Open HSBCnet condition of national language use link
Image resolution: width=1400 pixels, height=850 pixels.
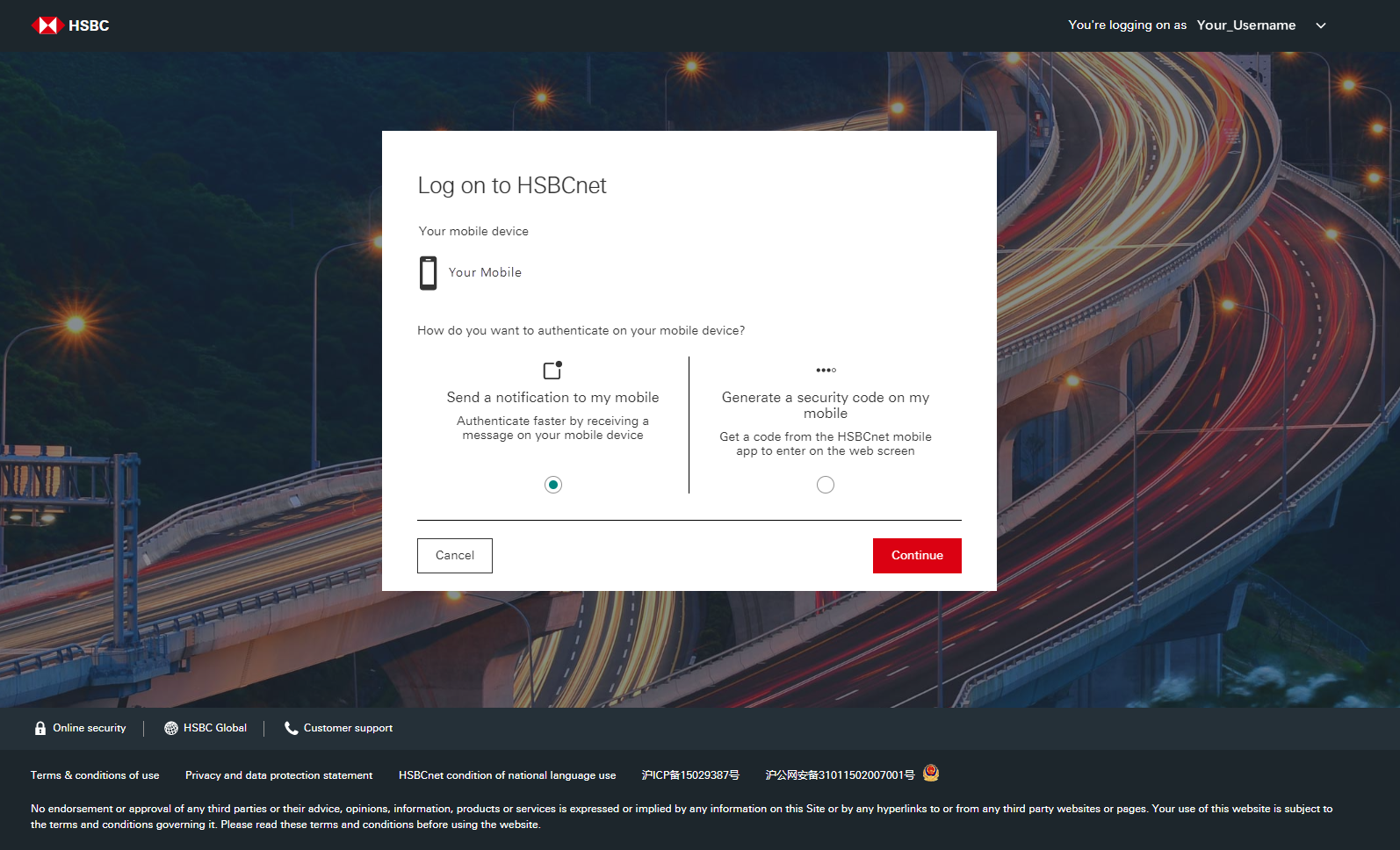pyautogui.click(x=507, y=775)
